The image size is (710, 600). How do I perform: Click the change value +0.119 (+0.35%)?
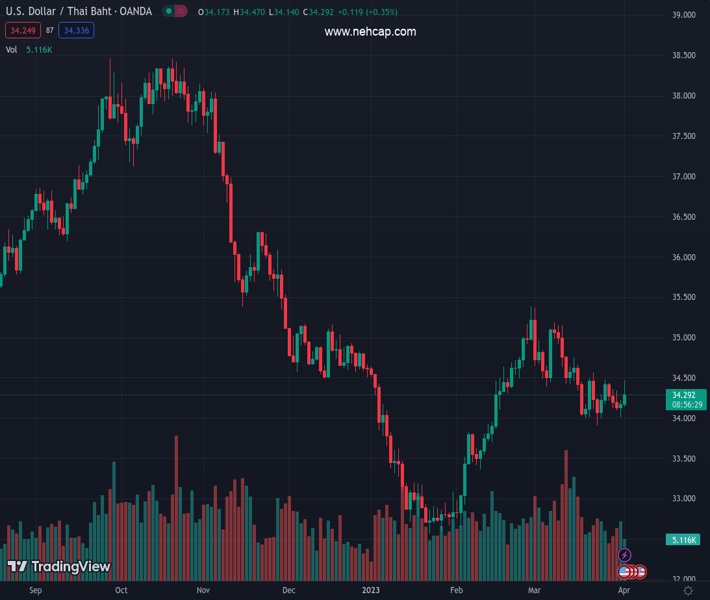(x=368, y=12)
